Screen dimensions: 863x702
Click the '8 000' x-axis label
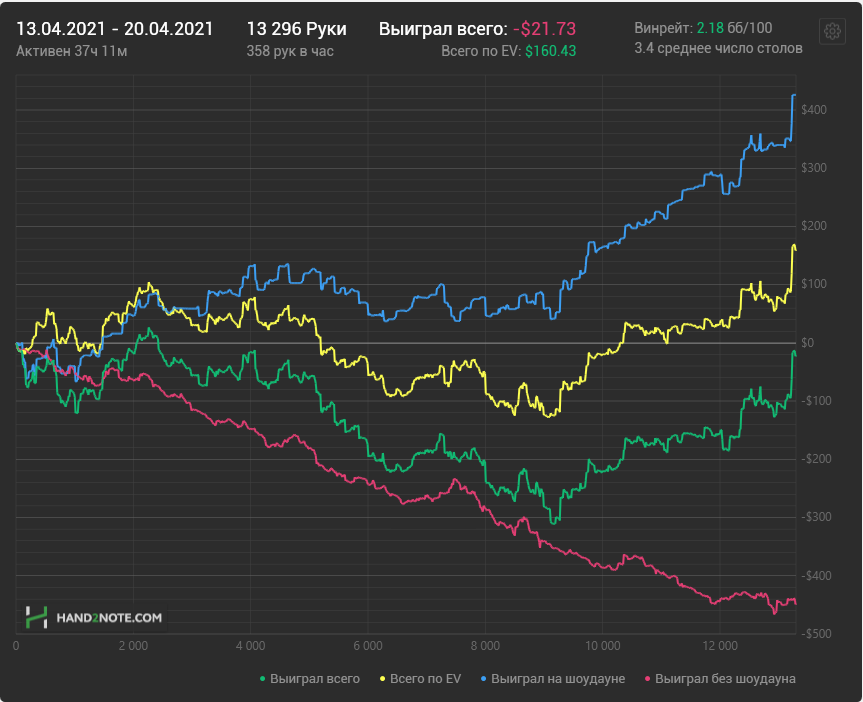pos(485,646)
